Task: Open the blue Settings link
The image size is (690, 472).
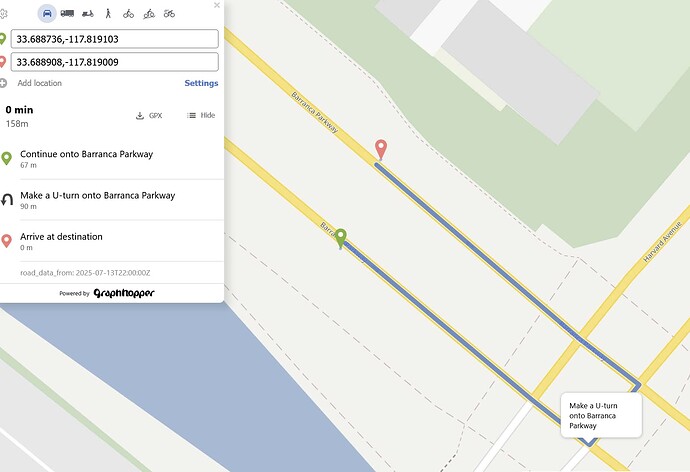Action: [x=201, y=83]
